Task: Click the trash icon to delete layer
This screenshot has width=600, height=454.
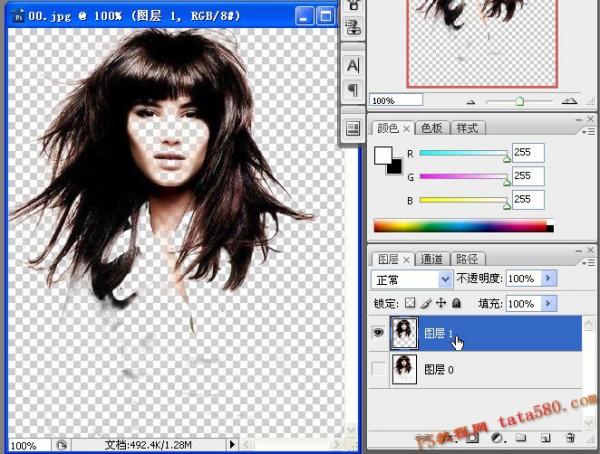Action: point(569,438)
